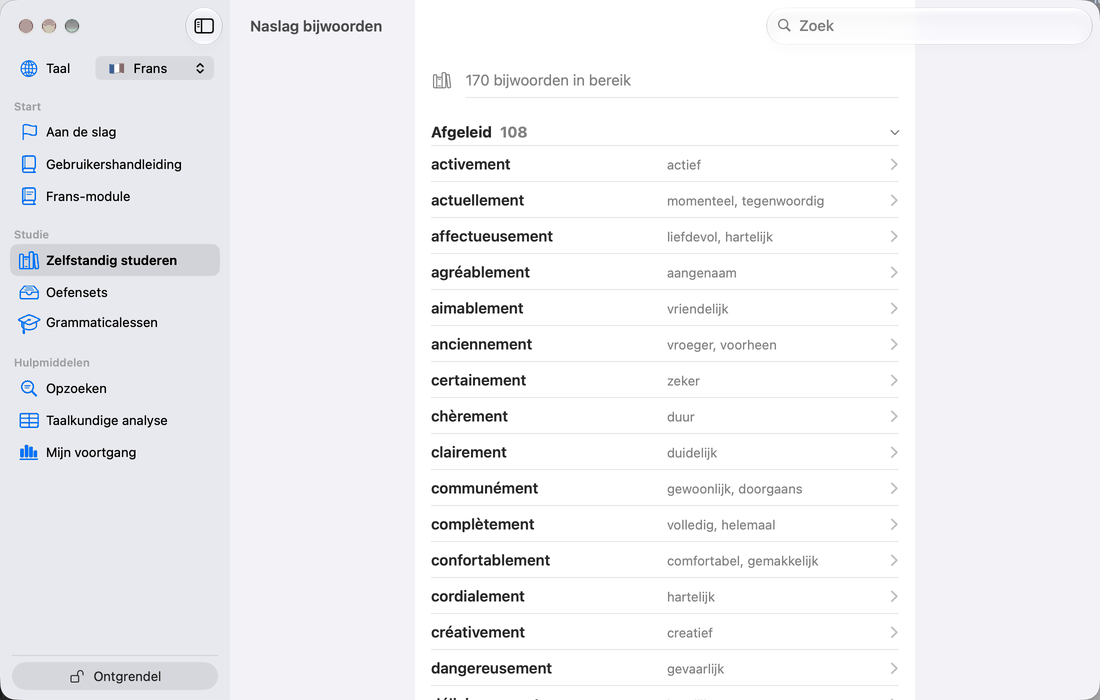This screenshot has height=700, width=1100.
Task: Select Zelfstandig studeren in the sidebar
Action: [115, 260]
